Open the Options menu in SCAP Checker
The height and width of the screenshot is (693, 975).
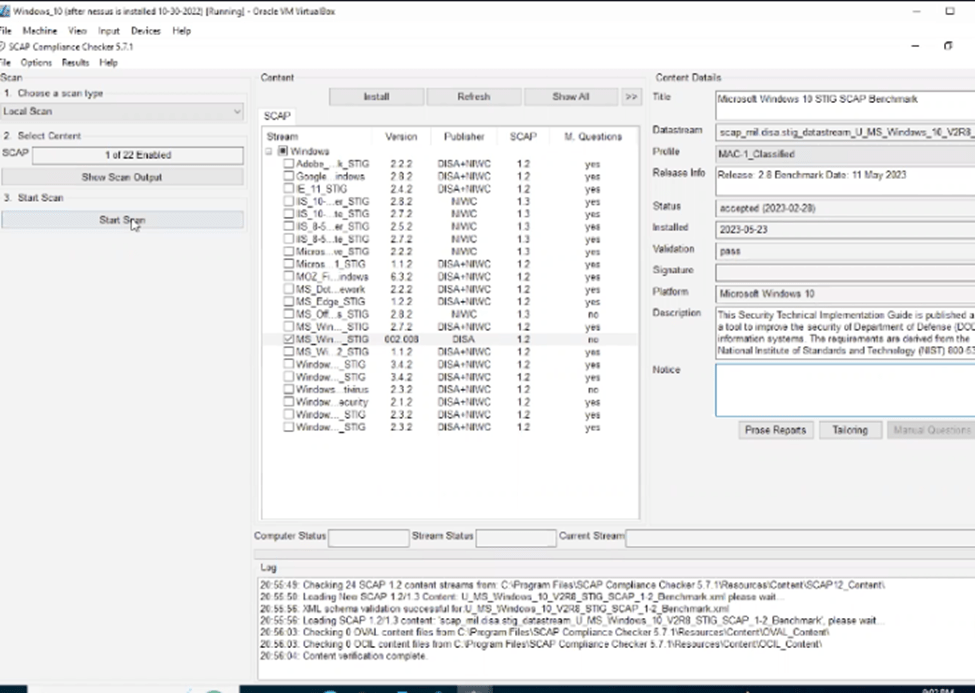(x=36, y=62)
